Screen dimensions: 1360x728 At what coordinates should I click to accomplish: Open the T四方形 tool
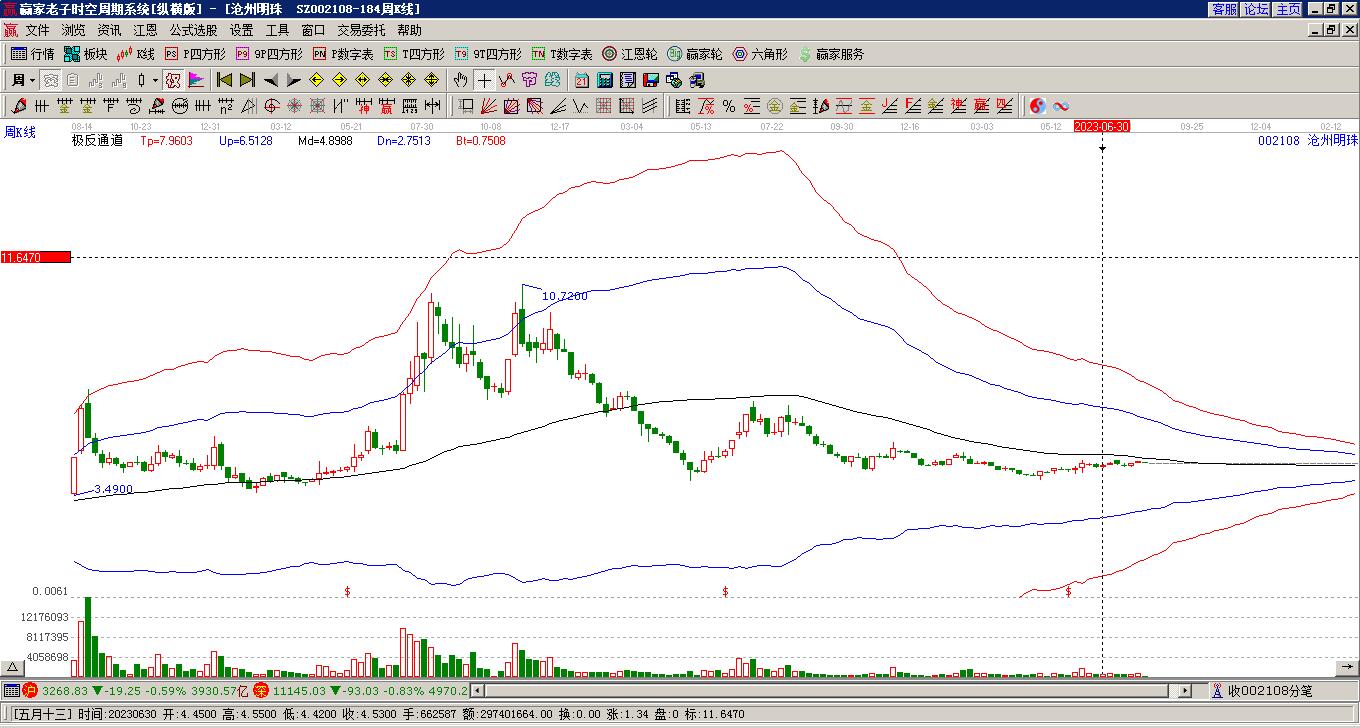point(414,54)
